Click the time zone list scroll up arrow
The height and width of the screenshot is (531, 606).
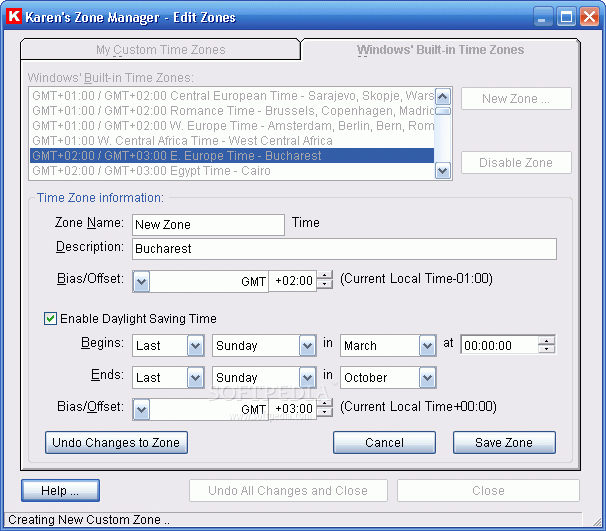pyautogui.click(x=443, y=96)
